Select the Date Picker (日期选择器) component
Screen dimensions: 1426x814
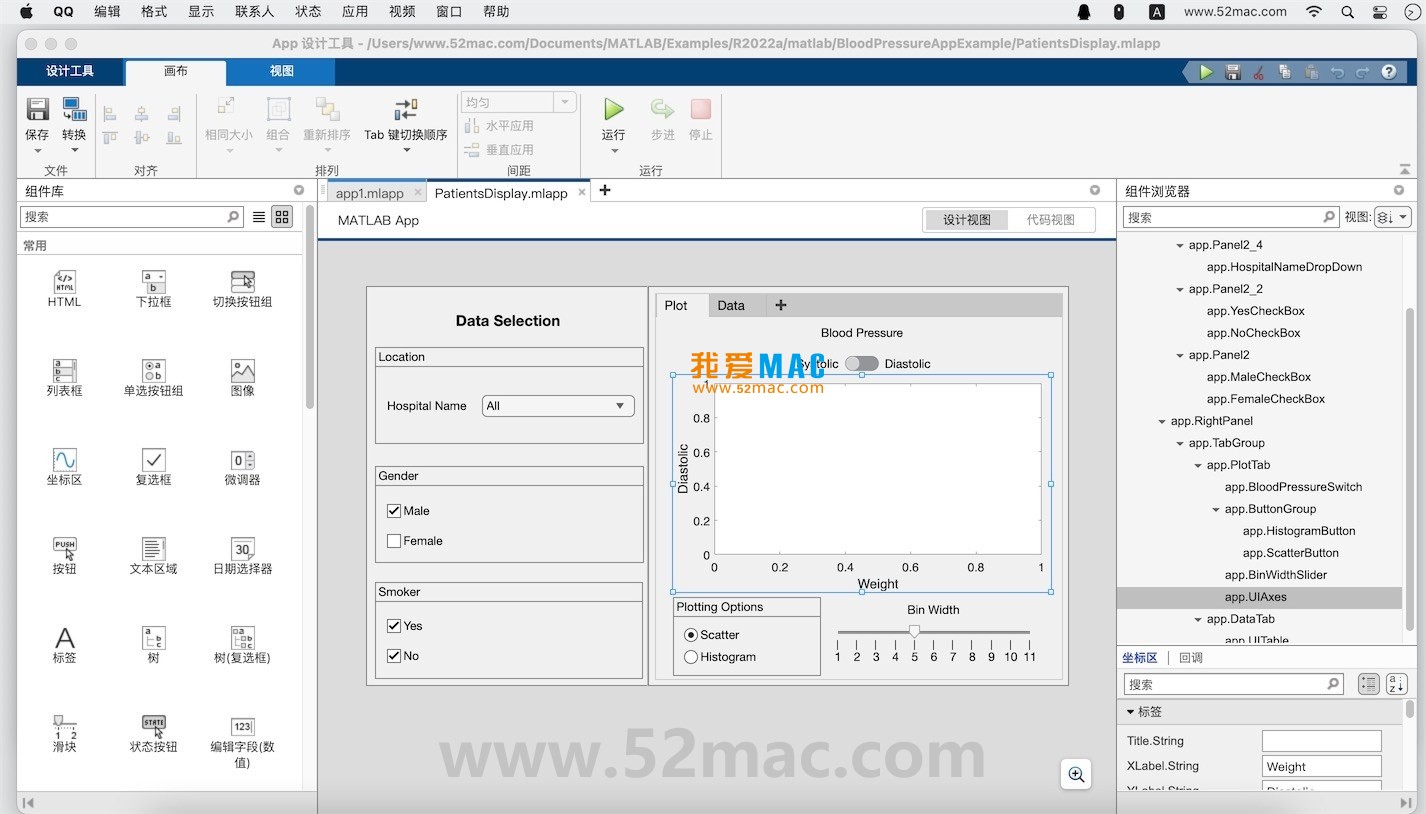point(242,556)
